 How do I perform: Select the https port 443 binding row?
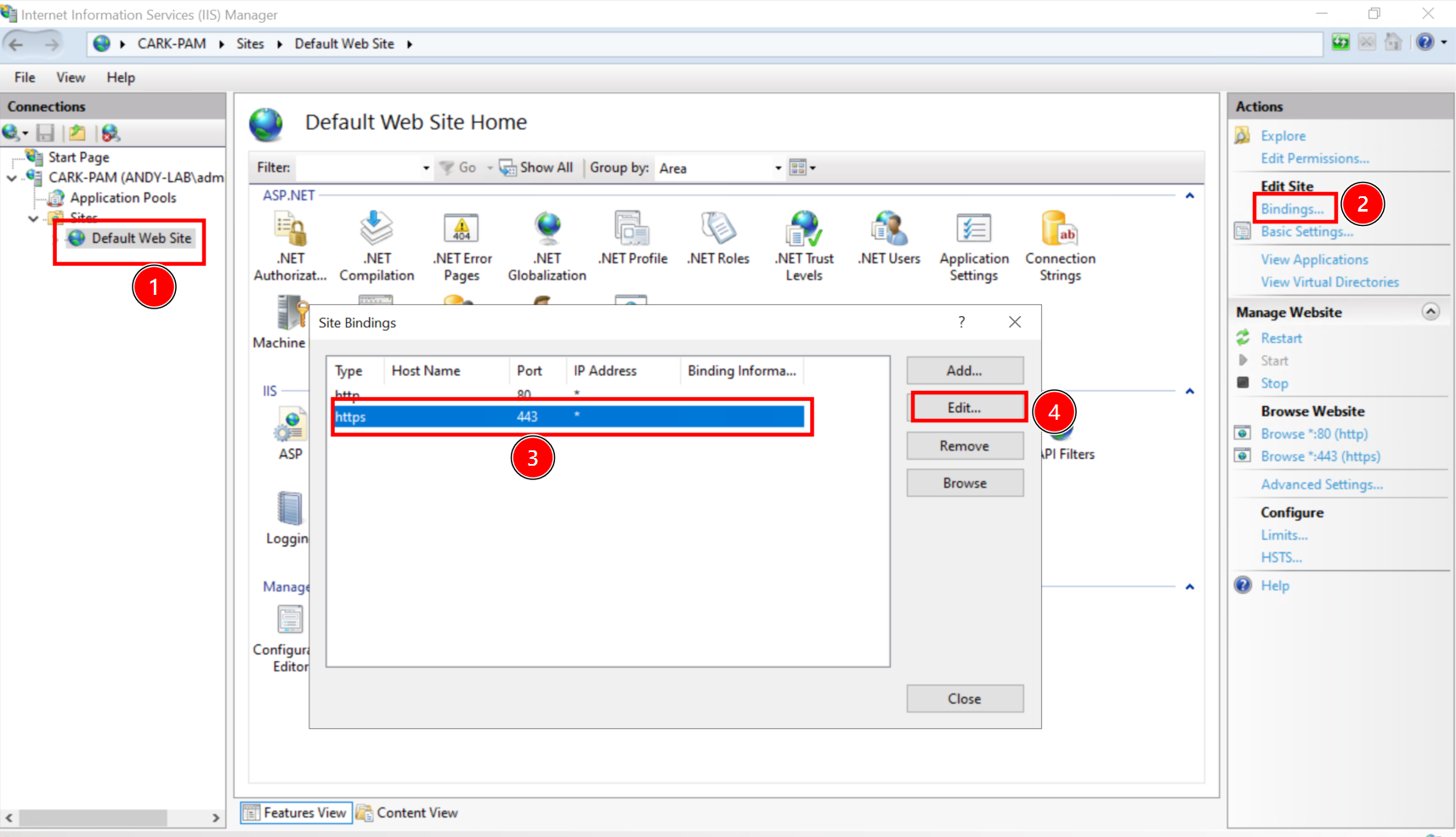(568, 416)
